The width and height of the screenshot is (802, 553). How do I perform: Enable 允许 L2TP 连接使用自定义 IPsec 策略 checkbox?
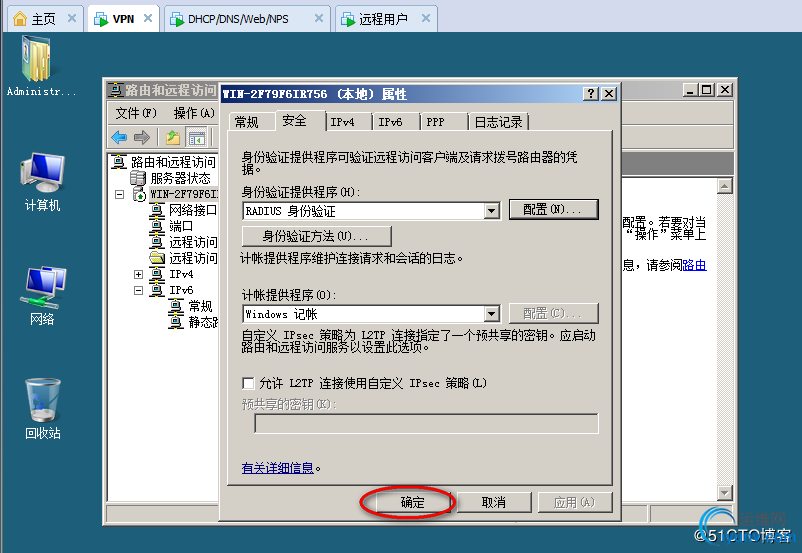coord(248,383)
